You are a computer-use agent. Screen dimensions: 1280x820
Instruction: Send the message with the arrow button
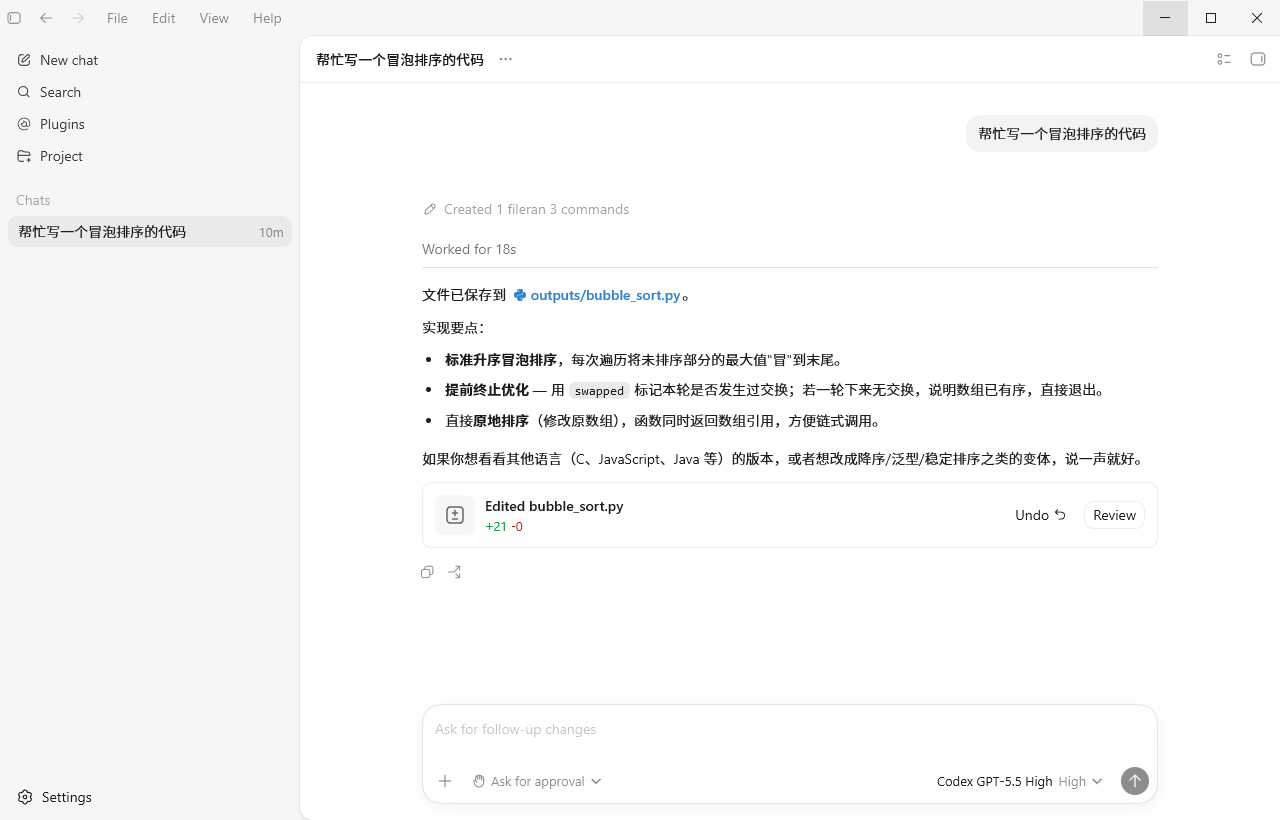(1135, 781)
